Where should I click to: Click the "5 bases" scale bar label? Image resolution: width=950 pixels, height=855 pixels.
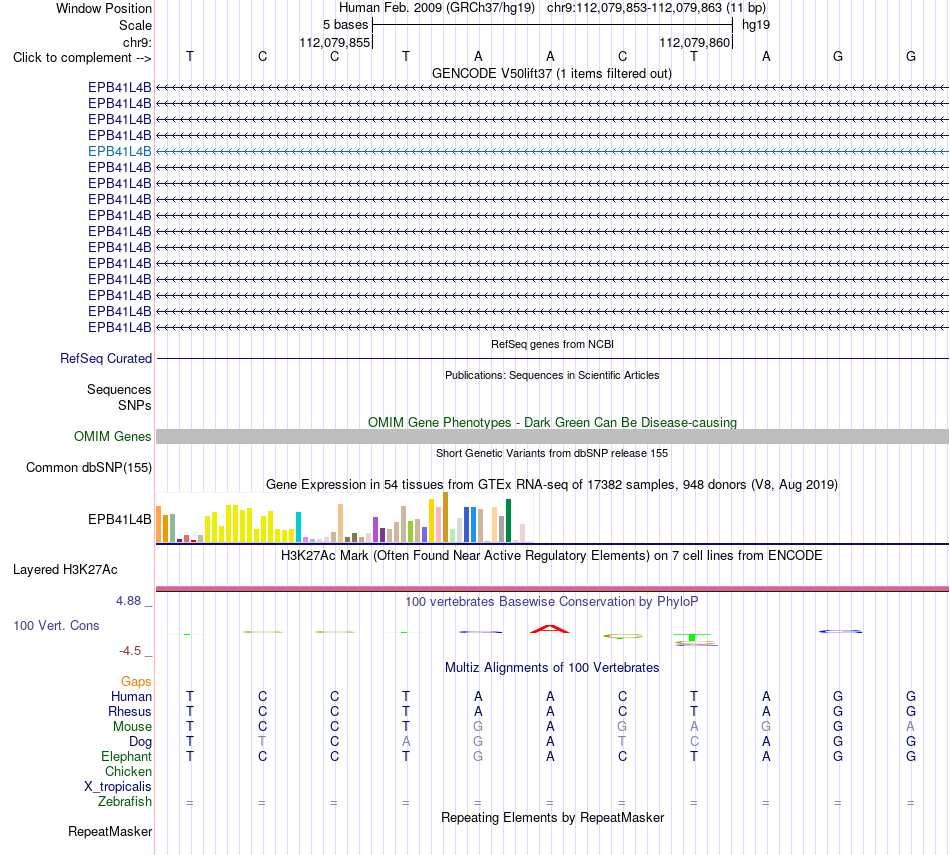[345, 25]
